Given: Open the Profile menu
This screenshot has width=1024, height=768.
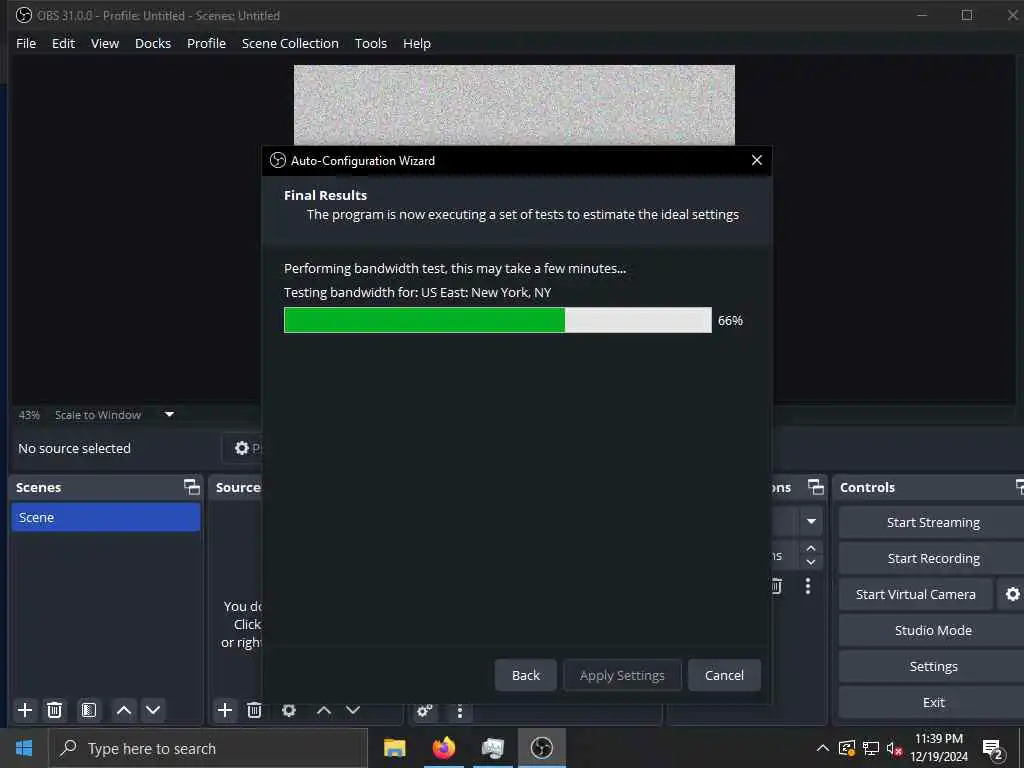Looking at the screenshot, I should (x=206, y=43).
